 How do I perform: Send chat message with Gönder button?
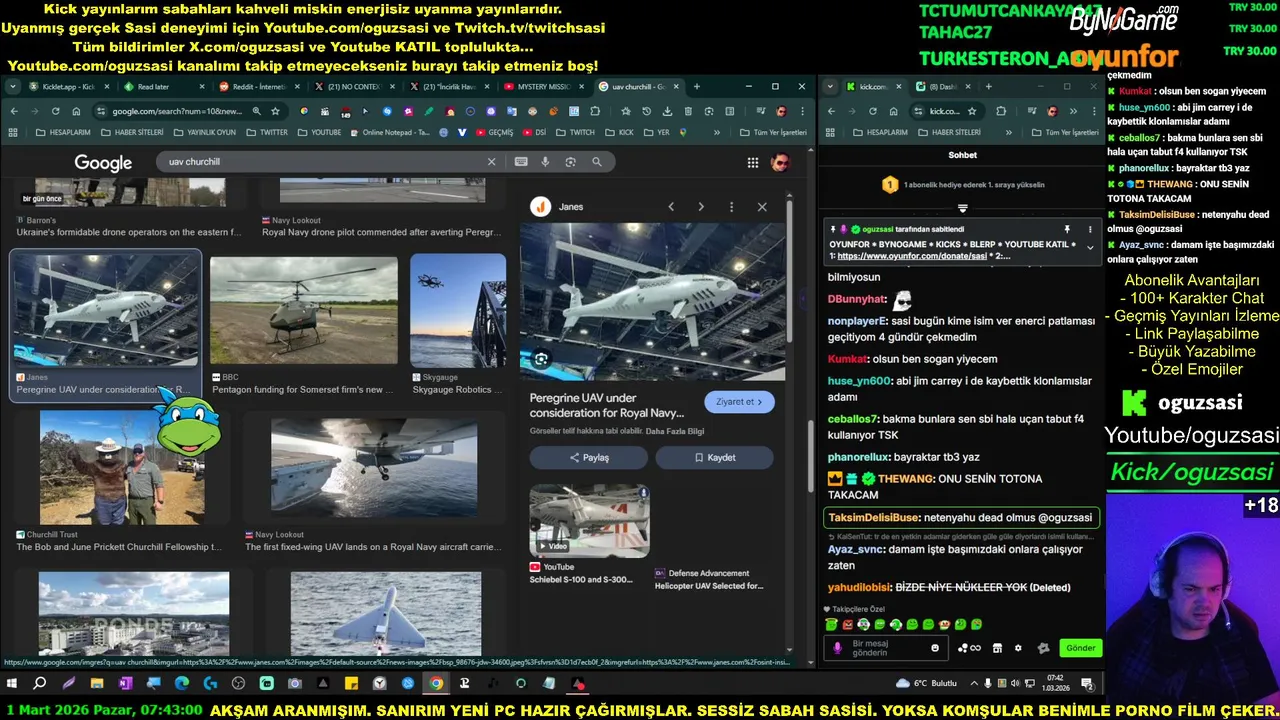pos(1080,648)
